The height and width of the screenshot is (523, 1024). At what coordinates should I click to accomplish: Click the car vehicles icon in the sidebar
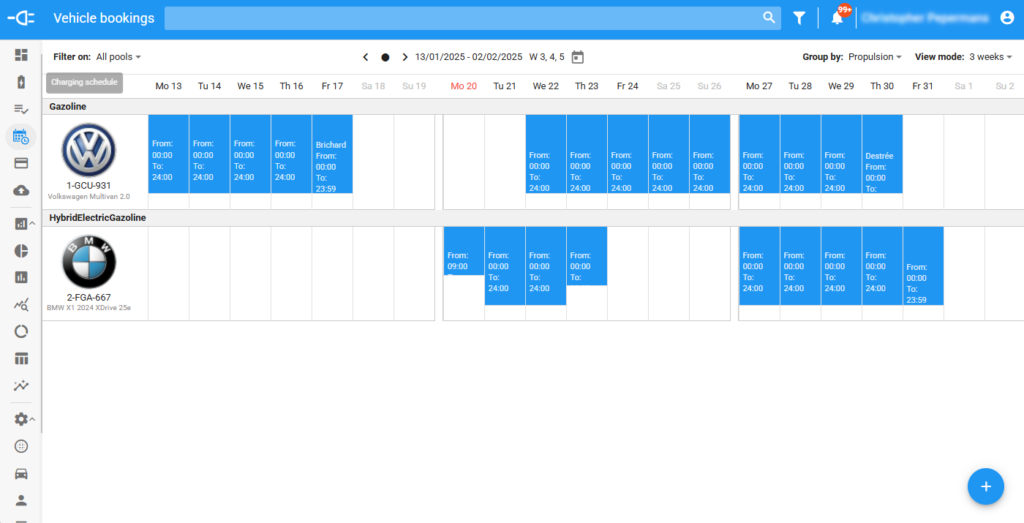[20, 473]
